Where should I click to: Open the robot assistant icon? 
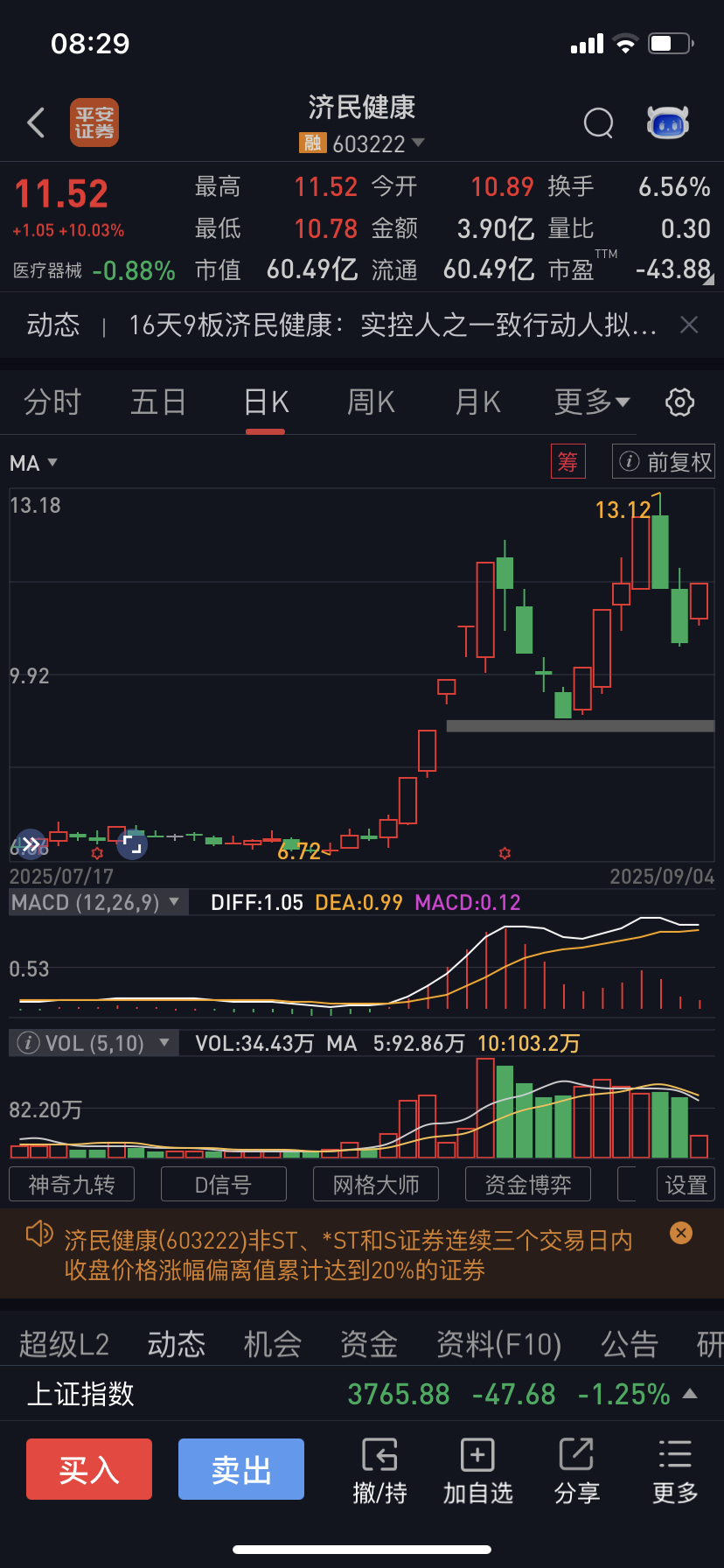pyautogui.click(x=668, y=122)
